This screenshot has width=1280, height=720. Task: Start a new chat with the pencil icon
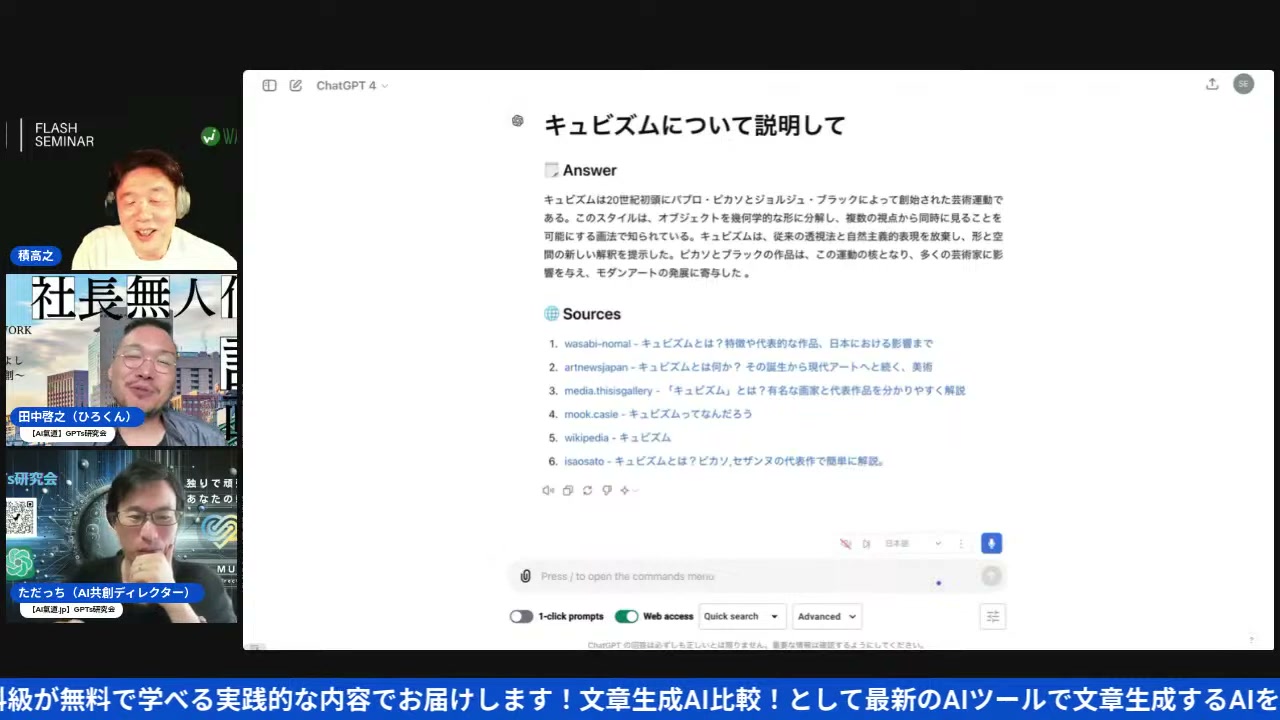click(x=296, y=86)
